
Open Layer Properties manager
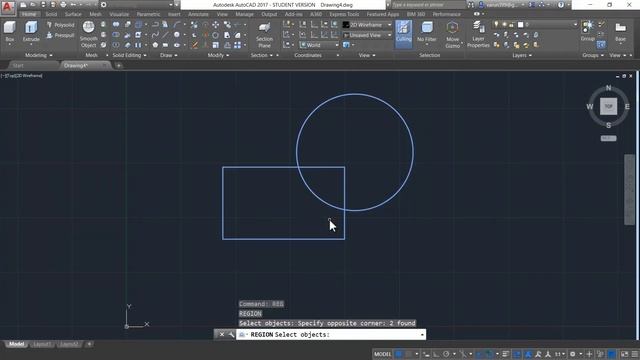coord(478,34)
